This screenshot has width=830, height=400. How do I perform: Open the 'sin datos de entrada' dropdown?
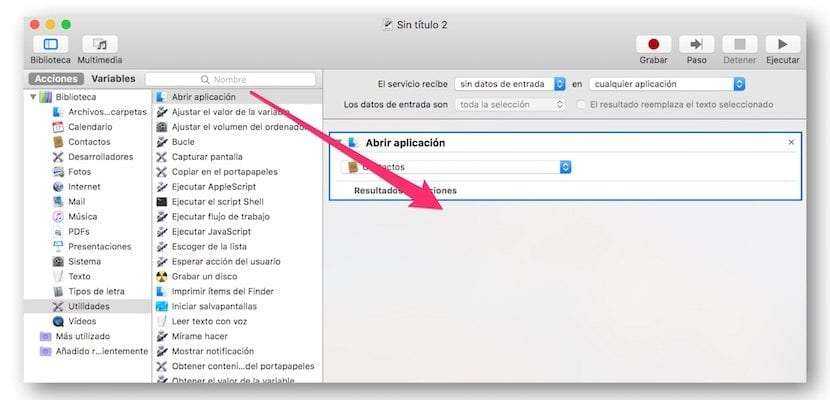pos(510,84)
